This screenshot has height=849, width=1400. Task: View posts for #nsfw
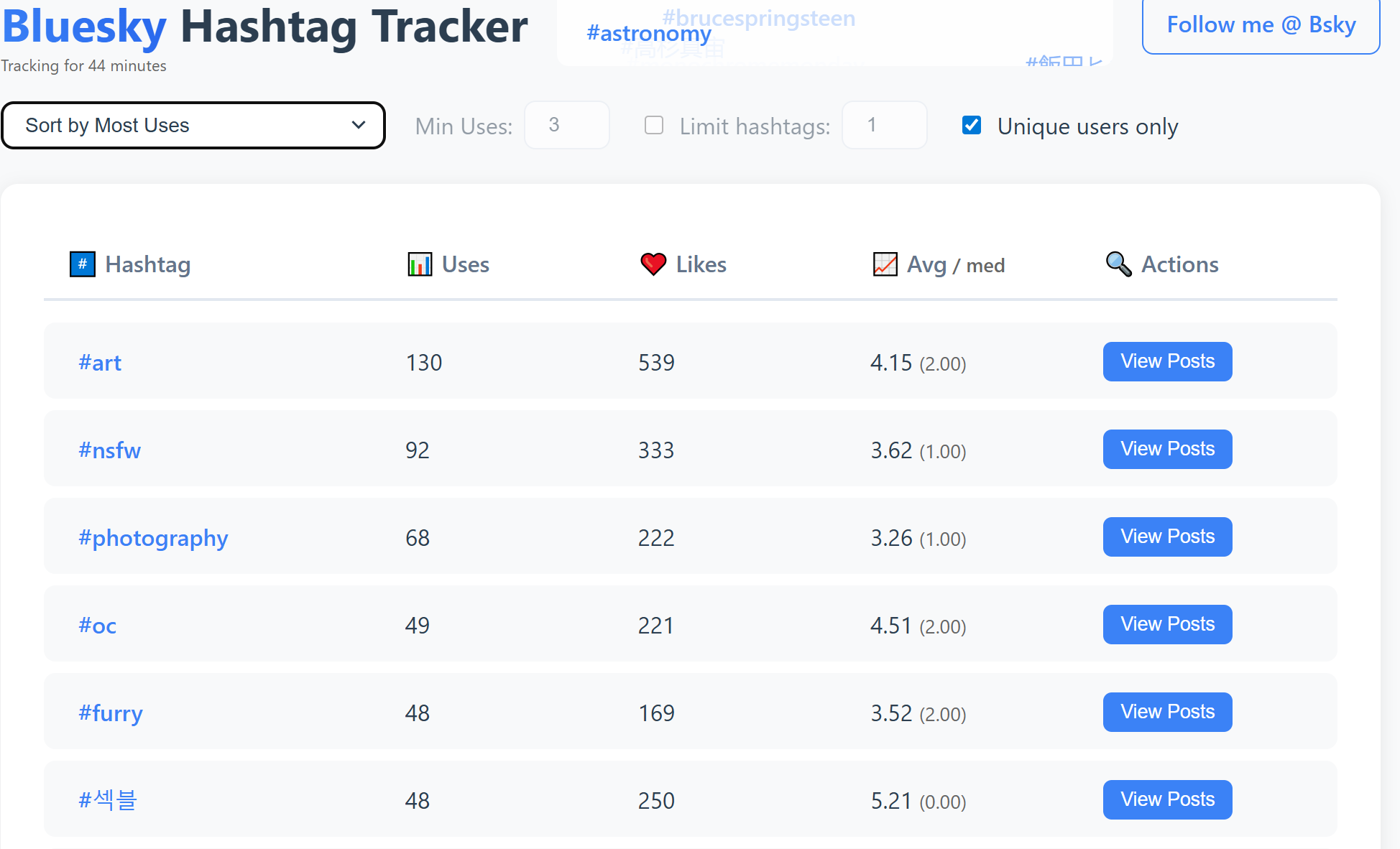(x=1168, y=449)
